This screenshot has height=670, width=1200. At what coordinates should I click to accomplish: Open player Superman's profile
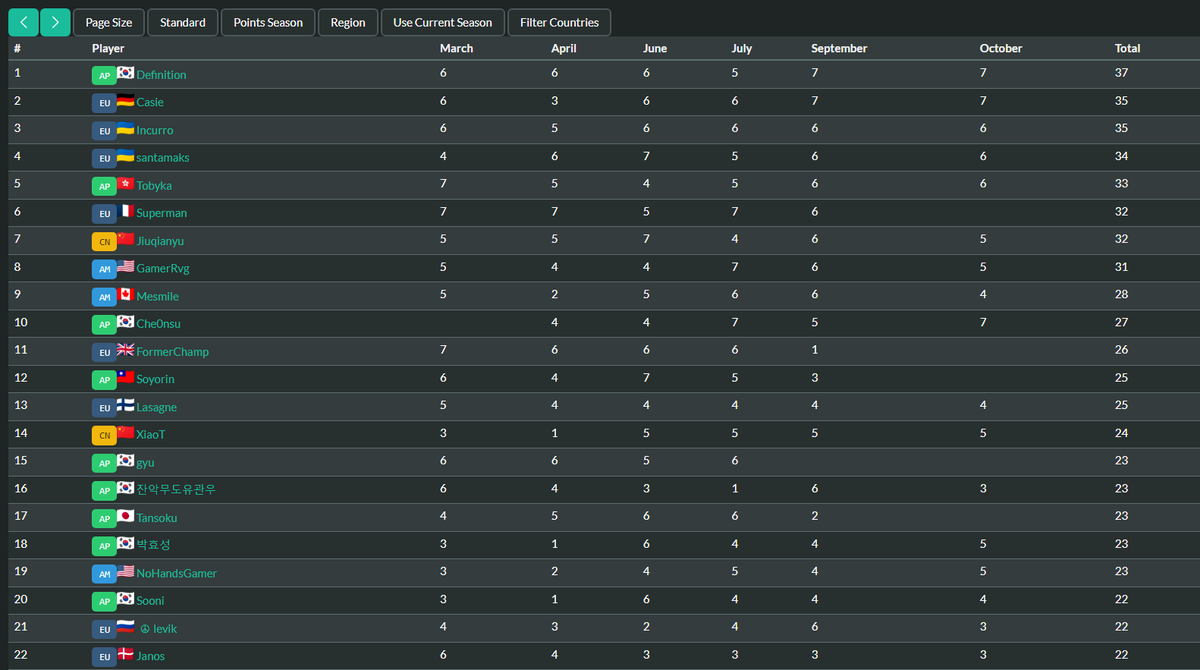pyautogui.click(x=162, y=213)
